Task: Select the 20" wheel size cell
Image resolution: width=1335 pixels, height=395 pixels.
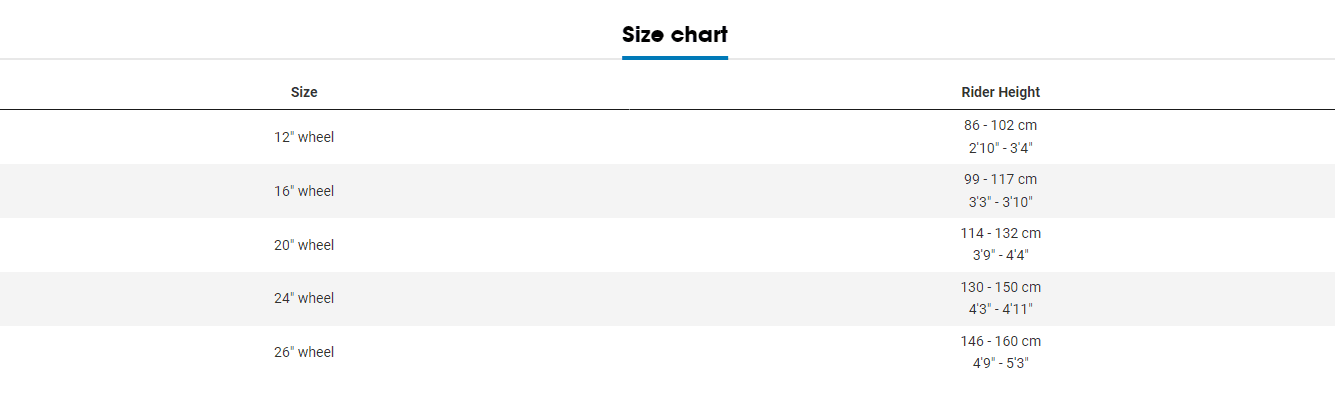Action: [x=304, y=245]
